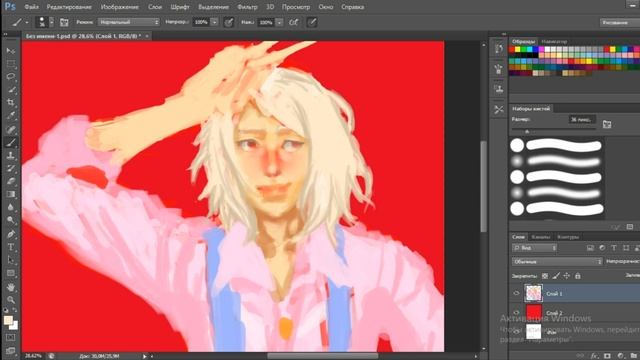Toggle Quick Mask mode
Screen dimensions: 640x360
(x=11, y=338)
